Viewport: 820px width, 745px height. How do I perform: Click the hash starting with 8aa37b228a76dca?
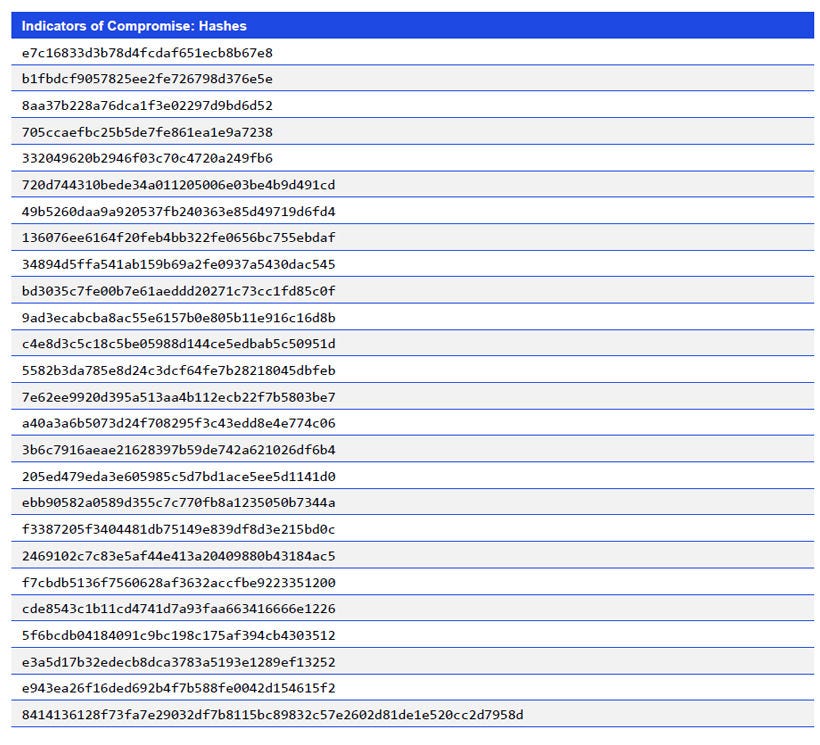pos(147,105)
